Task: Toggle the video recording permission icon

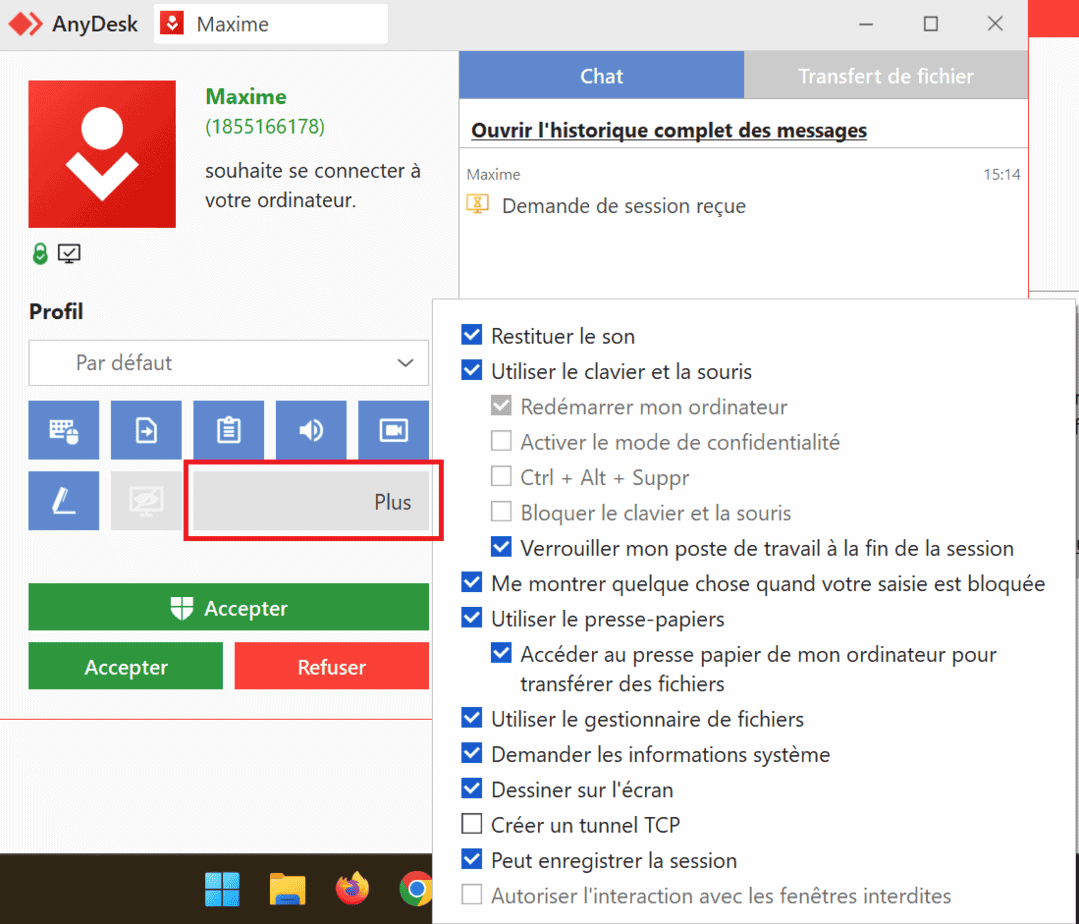Action: (x=393, y=430)
